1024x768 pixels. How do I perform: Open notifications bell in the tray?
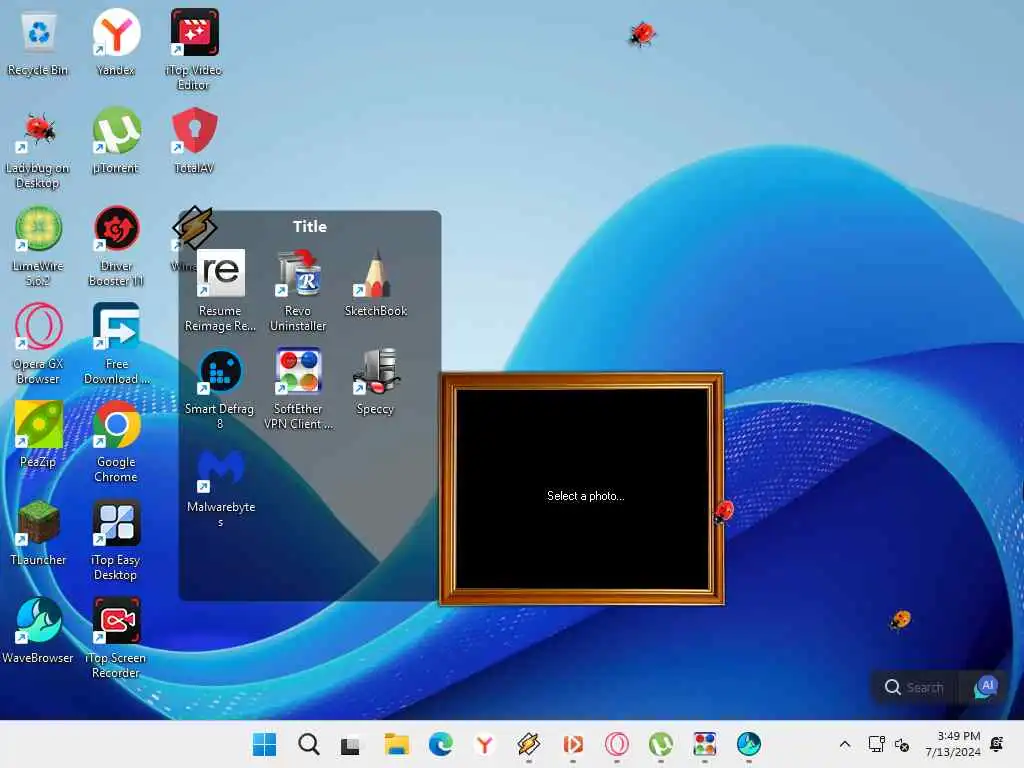(x=997, y=744)
